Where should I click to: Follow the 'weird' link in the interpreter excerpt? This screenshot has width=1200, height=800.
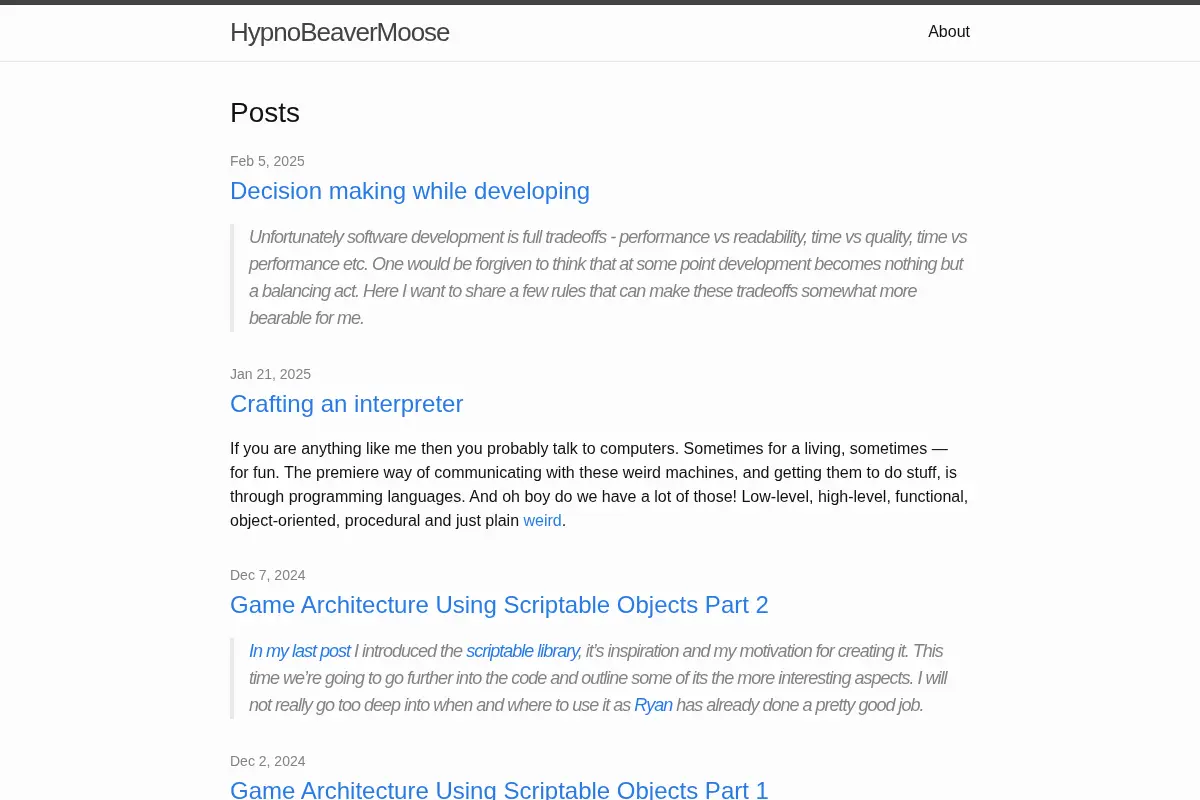point(542,520)
